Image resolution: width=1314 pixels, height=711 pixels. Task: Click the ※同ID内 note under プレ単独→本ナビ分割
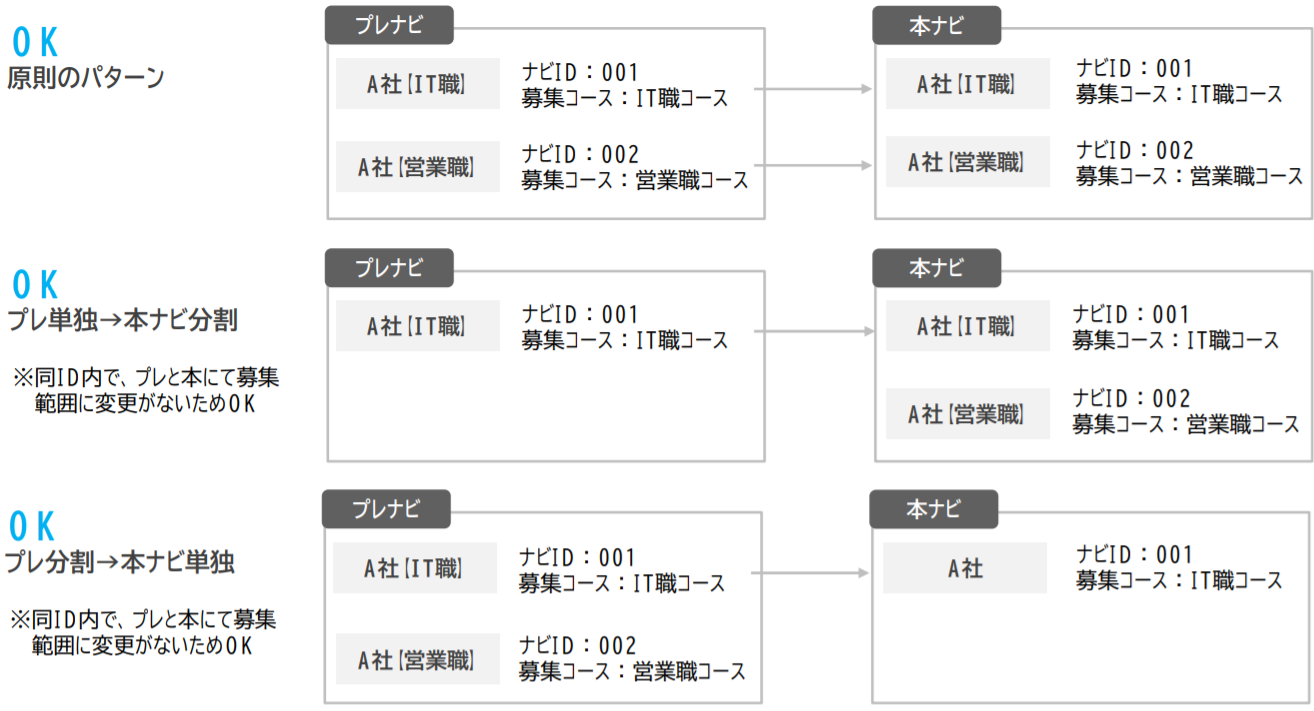(x=146, y=391)
